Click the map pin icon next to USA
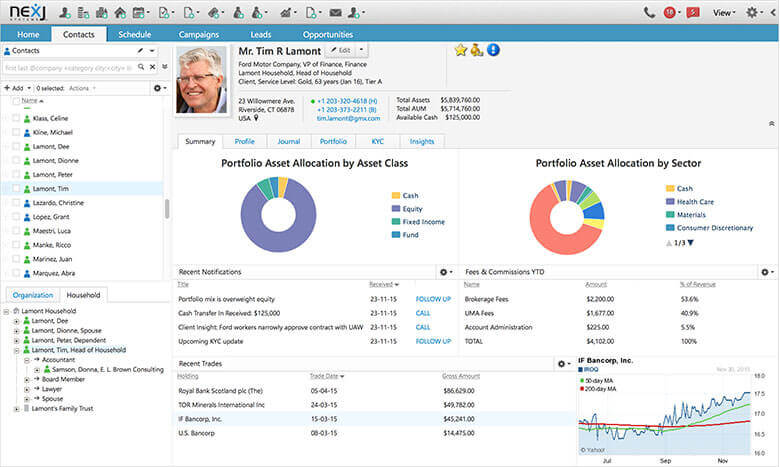780x467 pixels. click(x=256, y=118)
